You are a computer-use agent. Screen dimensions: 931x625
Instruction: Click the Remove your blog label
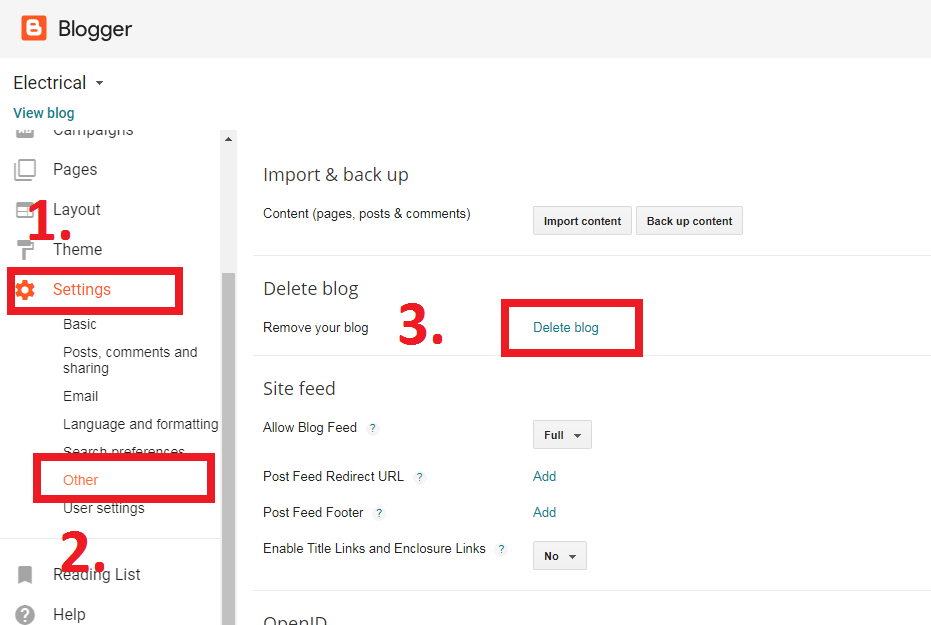point(316,328)
